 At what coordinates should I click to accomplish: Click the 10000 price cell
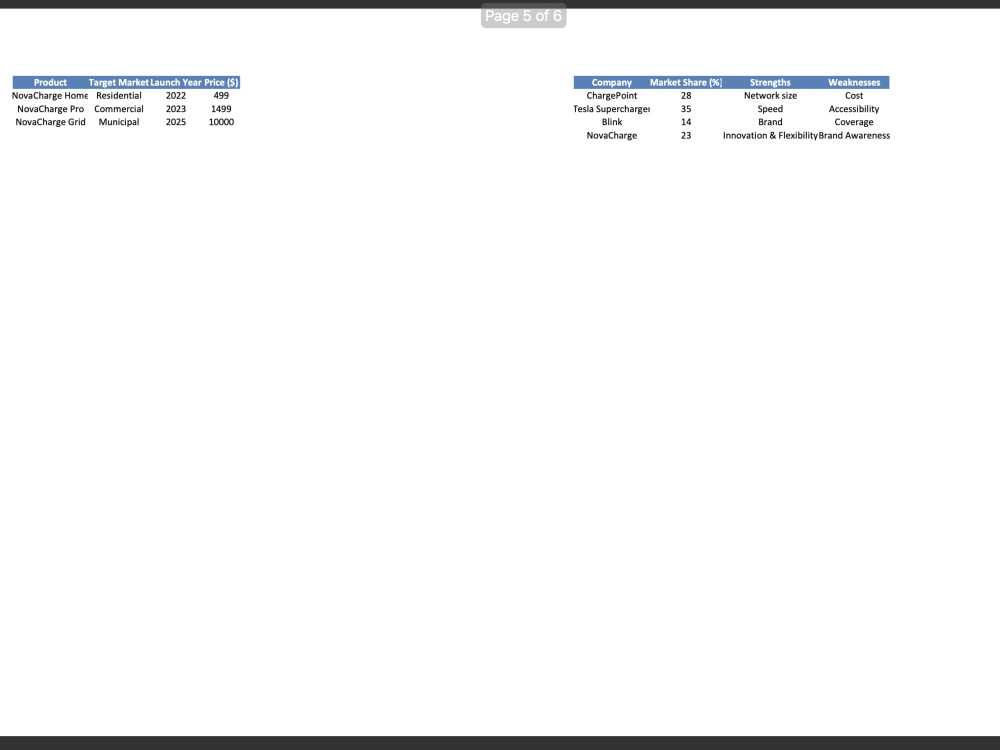click(x=221, y=122)
